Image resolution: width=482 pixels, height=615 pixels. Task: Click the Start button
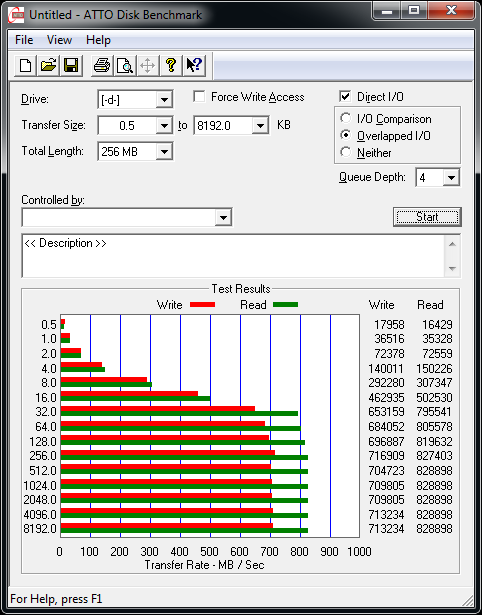click(x=427, y=217)
